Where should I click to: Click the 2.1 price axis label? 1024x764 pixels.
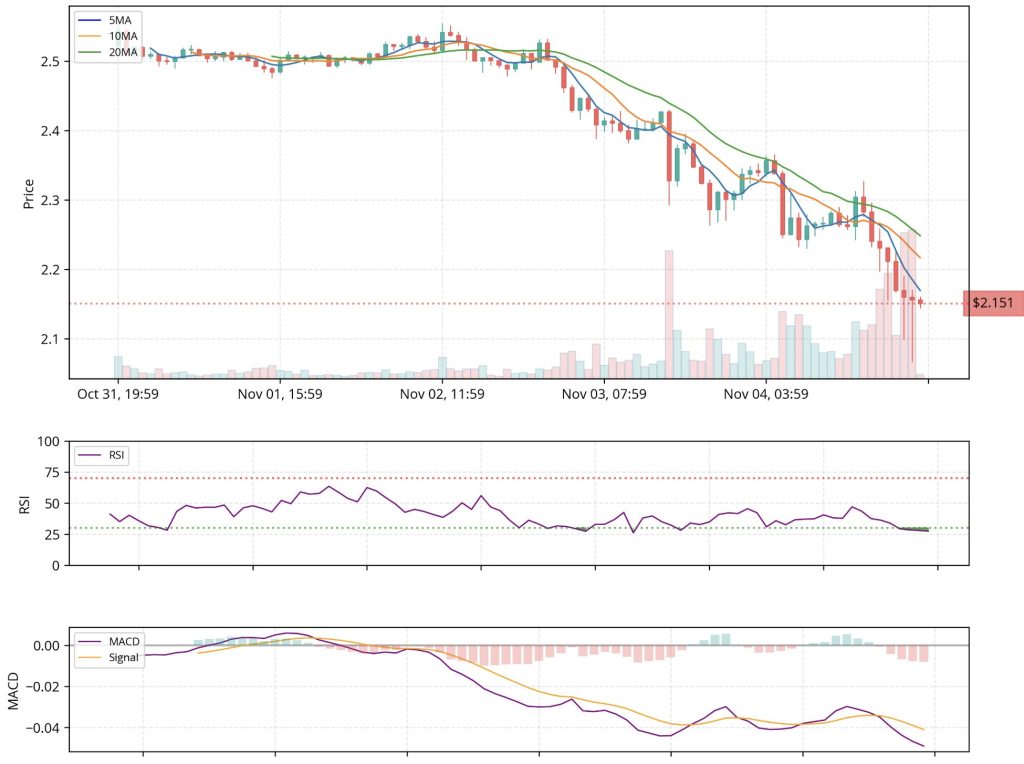coord(50,339)
